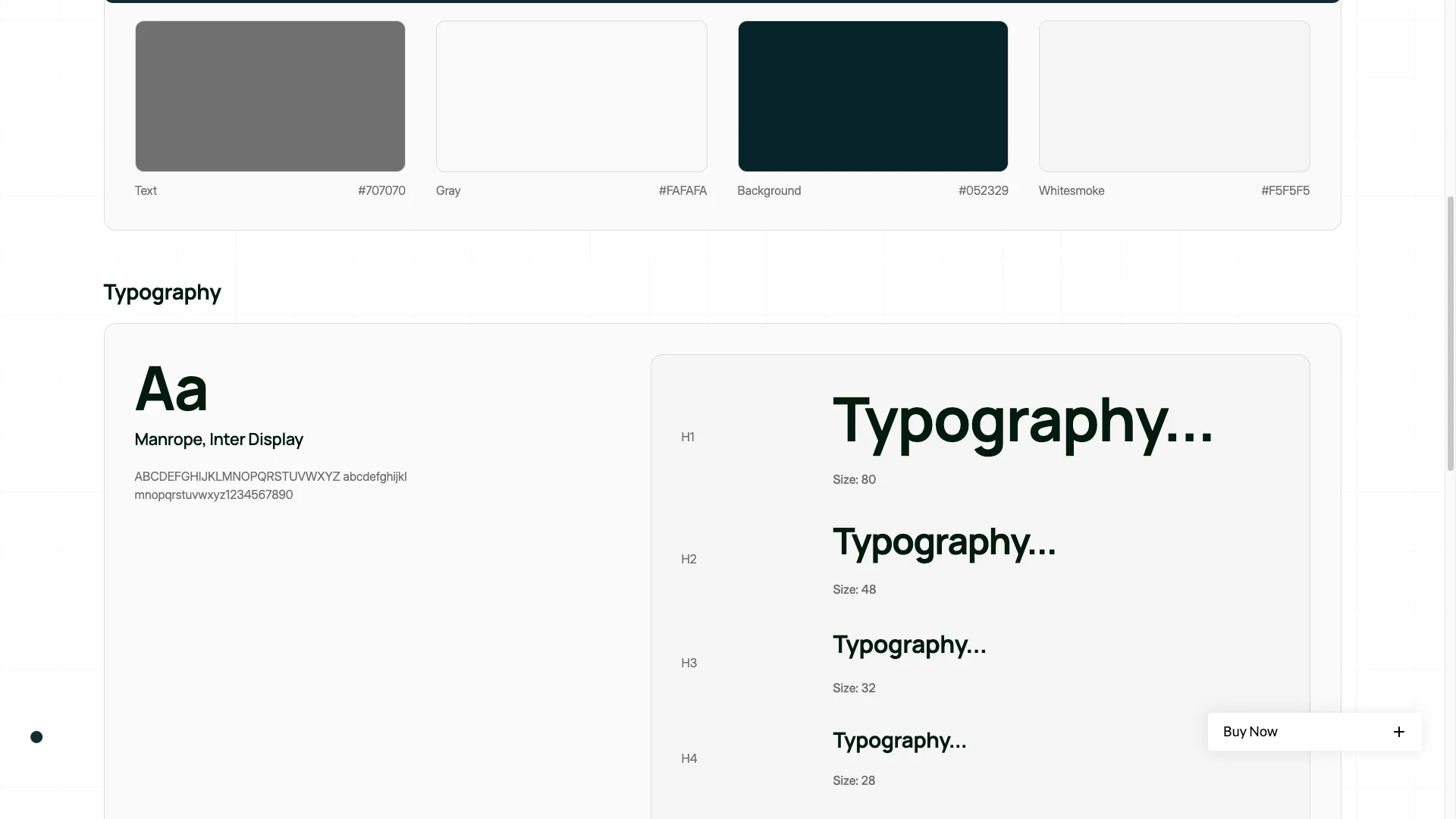Screen dimensions: 1456x819
Task: Click the H3 style label
Action: (689, 663)
